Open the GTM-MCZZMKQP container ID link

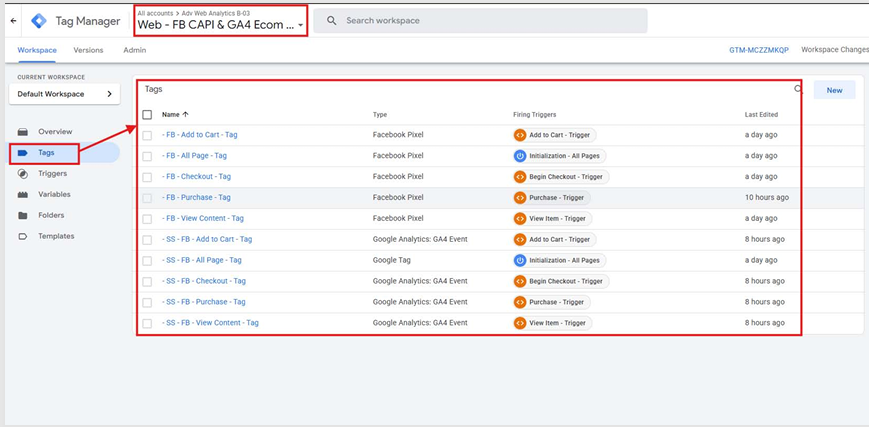pyautogui.click(x=759, y=50)
